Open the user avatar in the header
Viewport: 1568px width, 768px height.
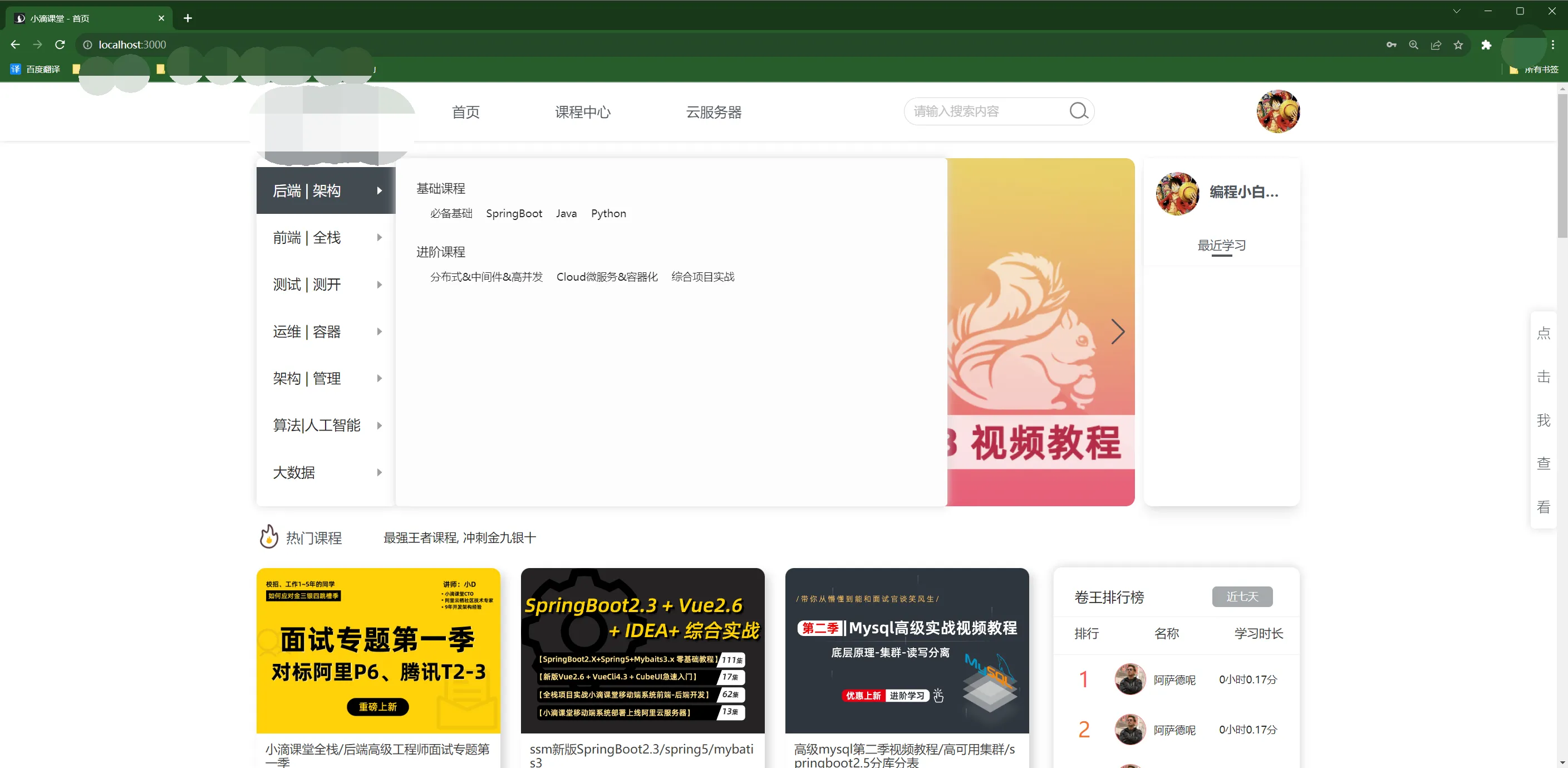tap(1278, 111)
